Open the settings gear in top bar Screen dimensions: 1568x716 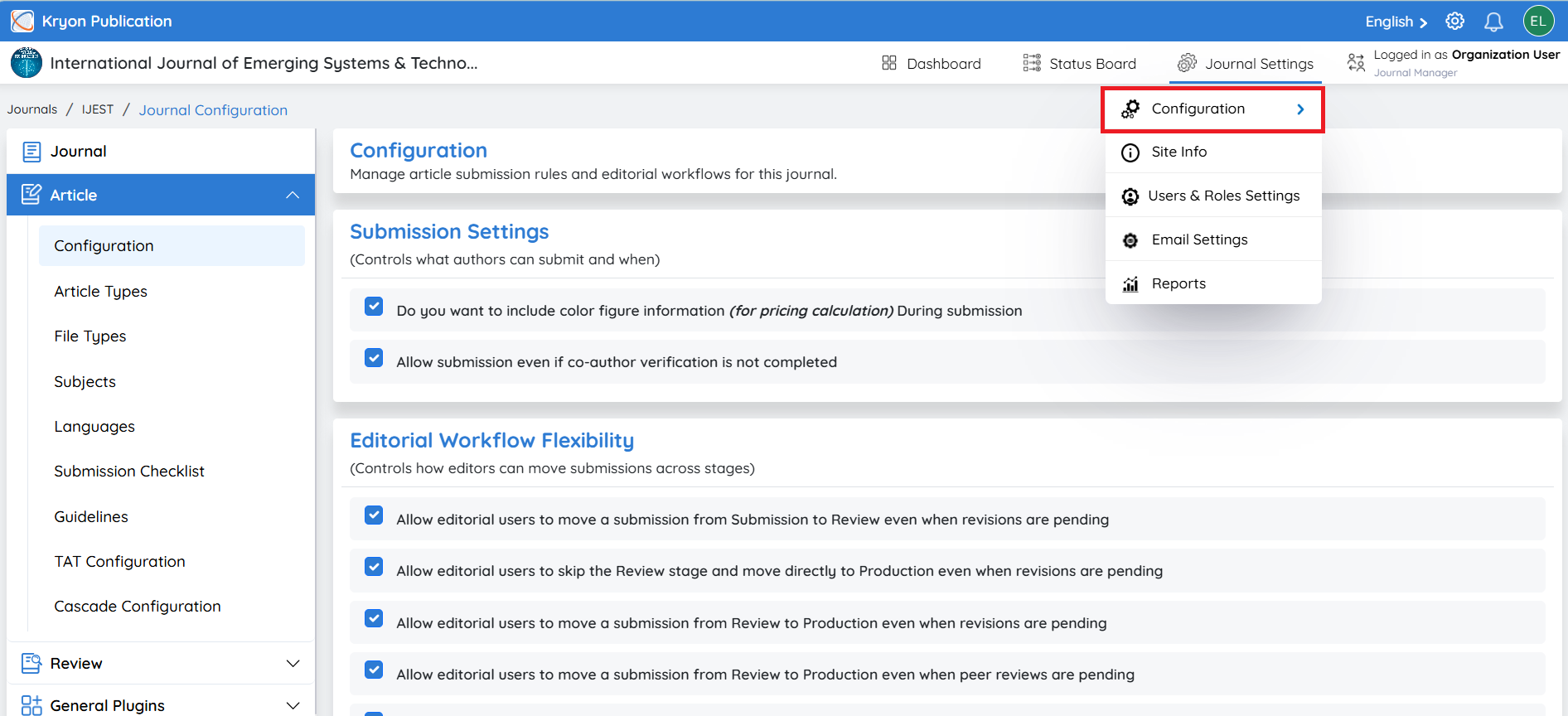coord(1455,22)
